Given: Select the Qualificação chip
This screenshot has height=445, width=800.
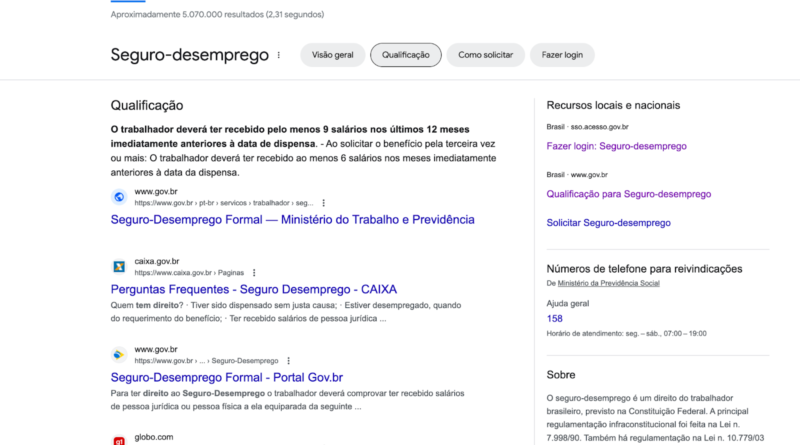Looking at the screenshot, I should click(x=406, y=55).
